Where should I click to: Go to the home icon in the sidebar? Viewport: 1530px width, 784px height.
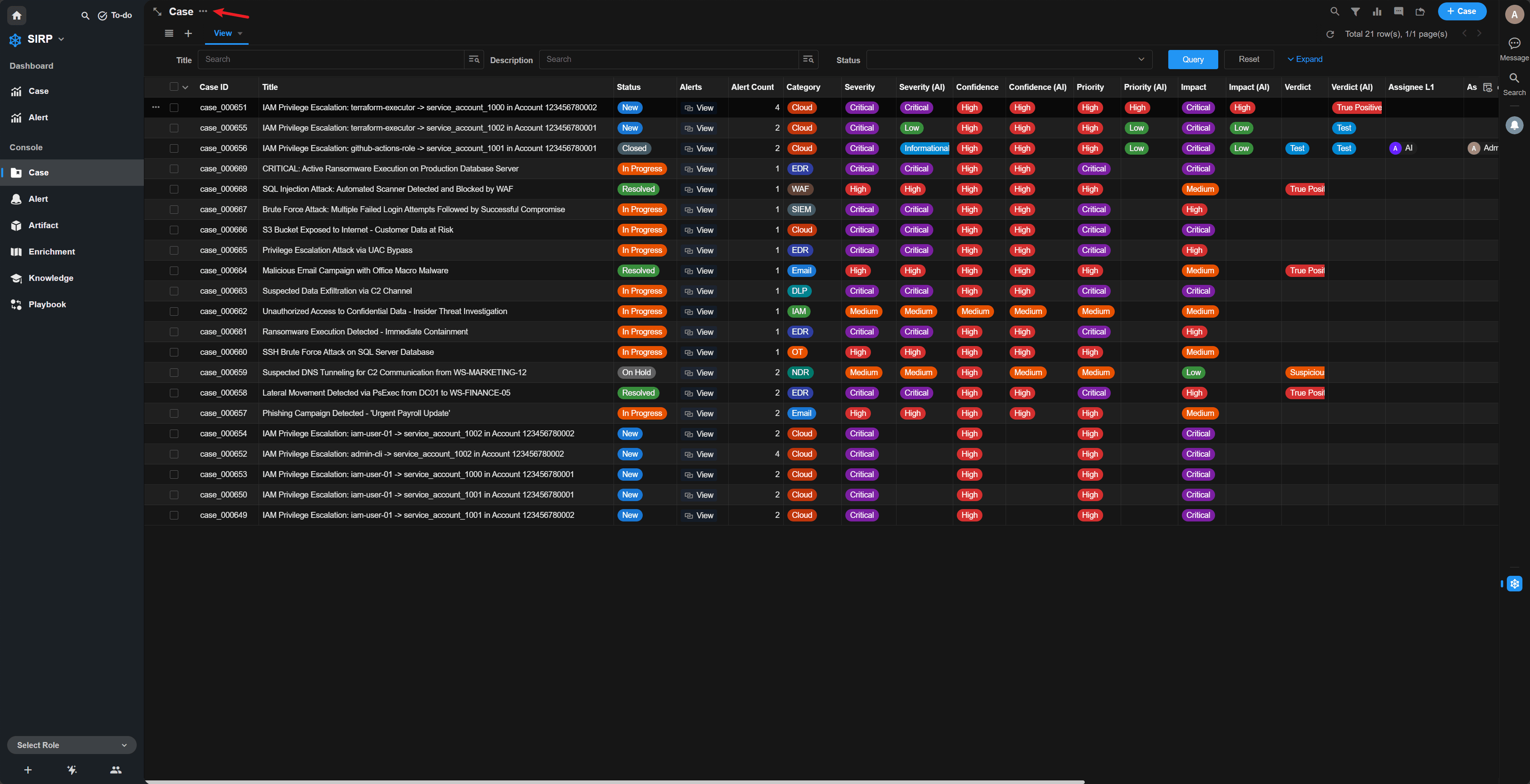17,16
